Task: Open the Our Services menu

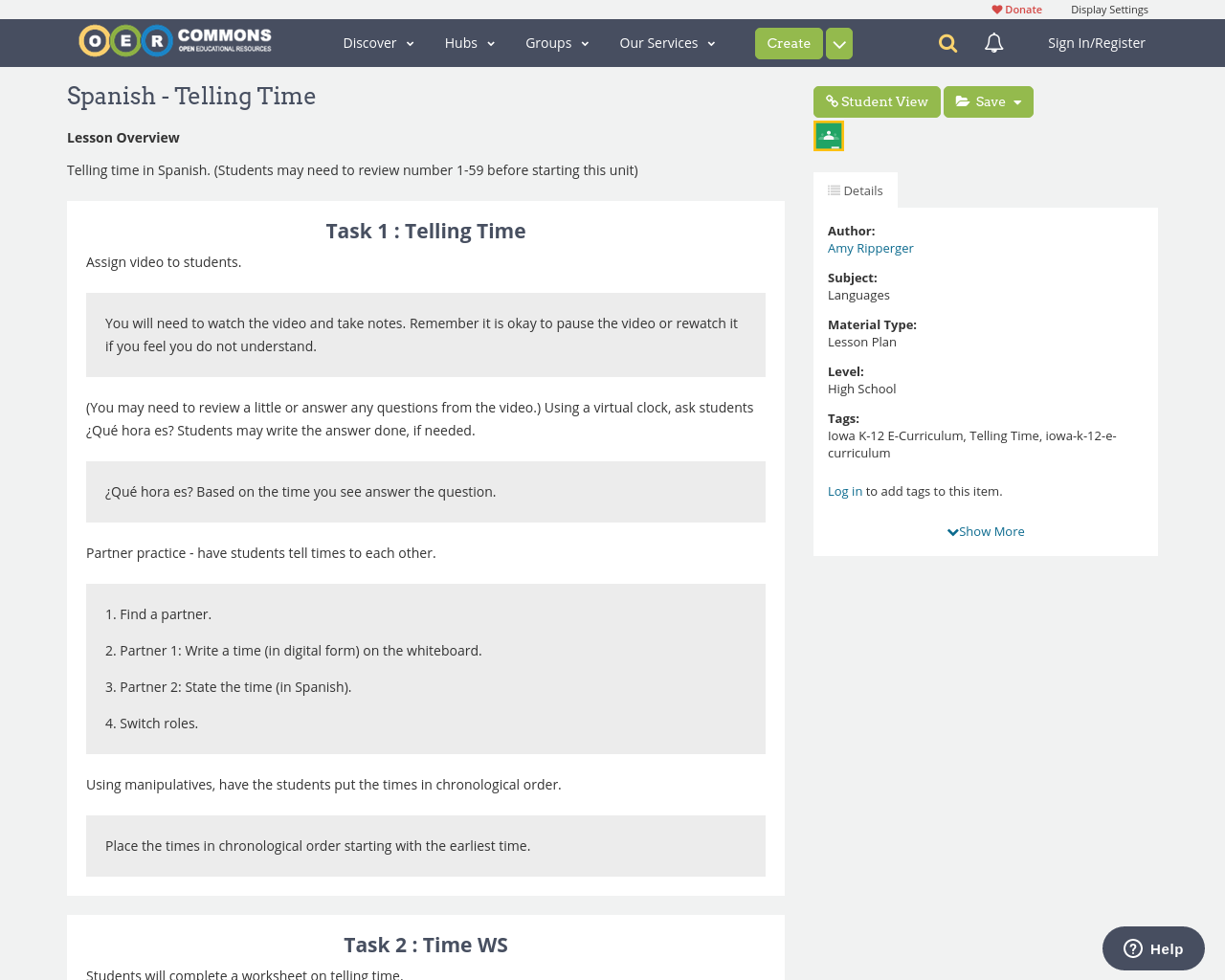Action: 667,42
